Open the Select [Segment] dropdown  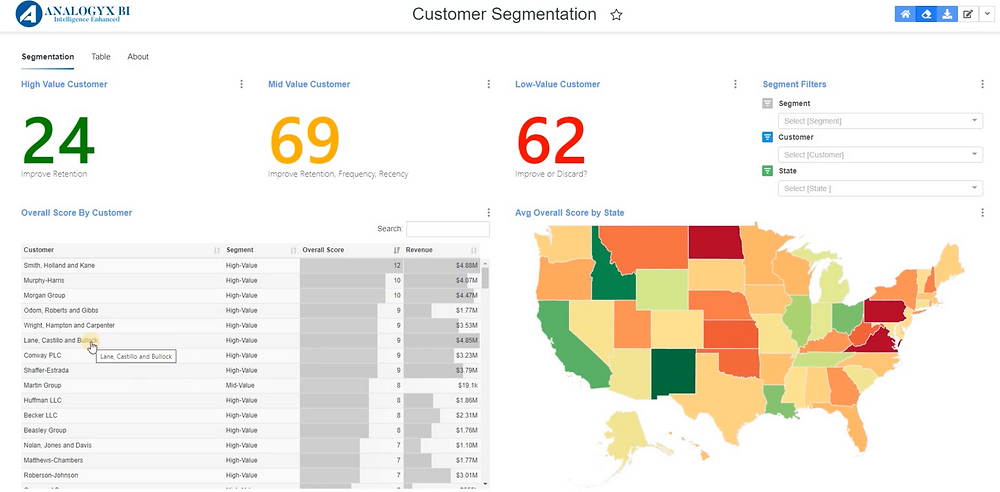[x=880, y=121]
